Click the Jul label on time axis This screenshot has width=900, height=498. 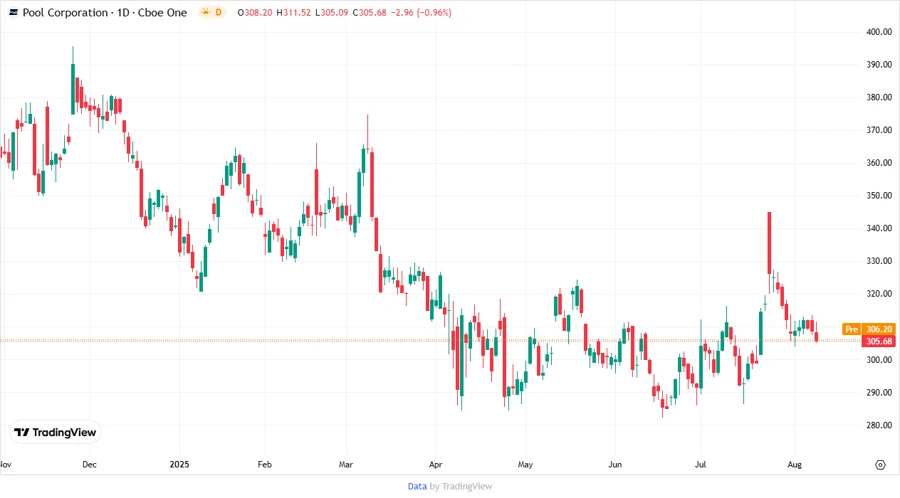pos(700,464)
